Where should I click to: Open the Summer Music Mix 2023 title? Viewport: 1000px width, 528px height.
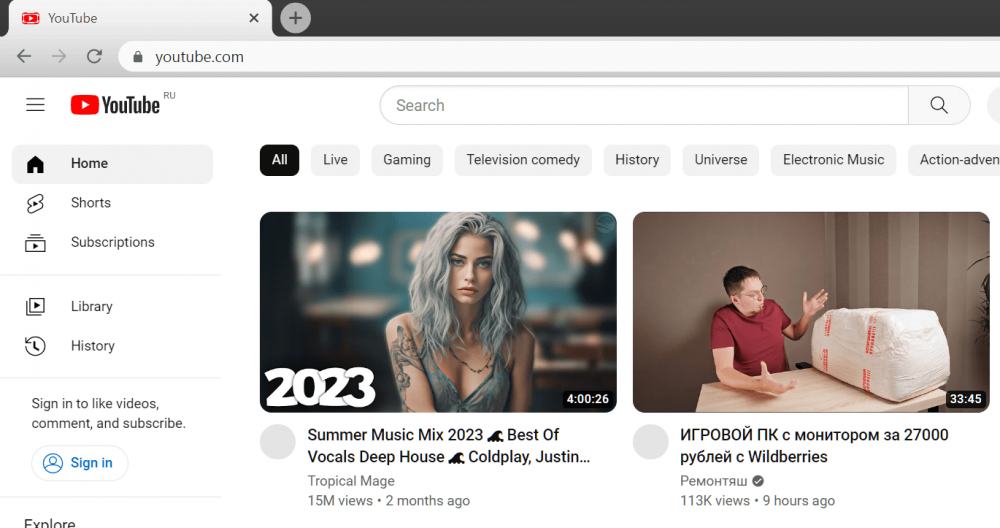[448, 446]
